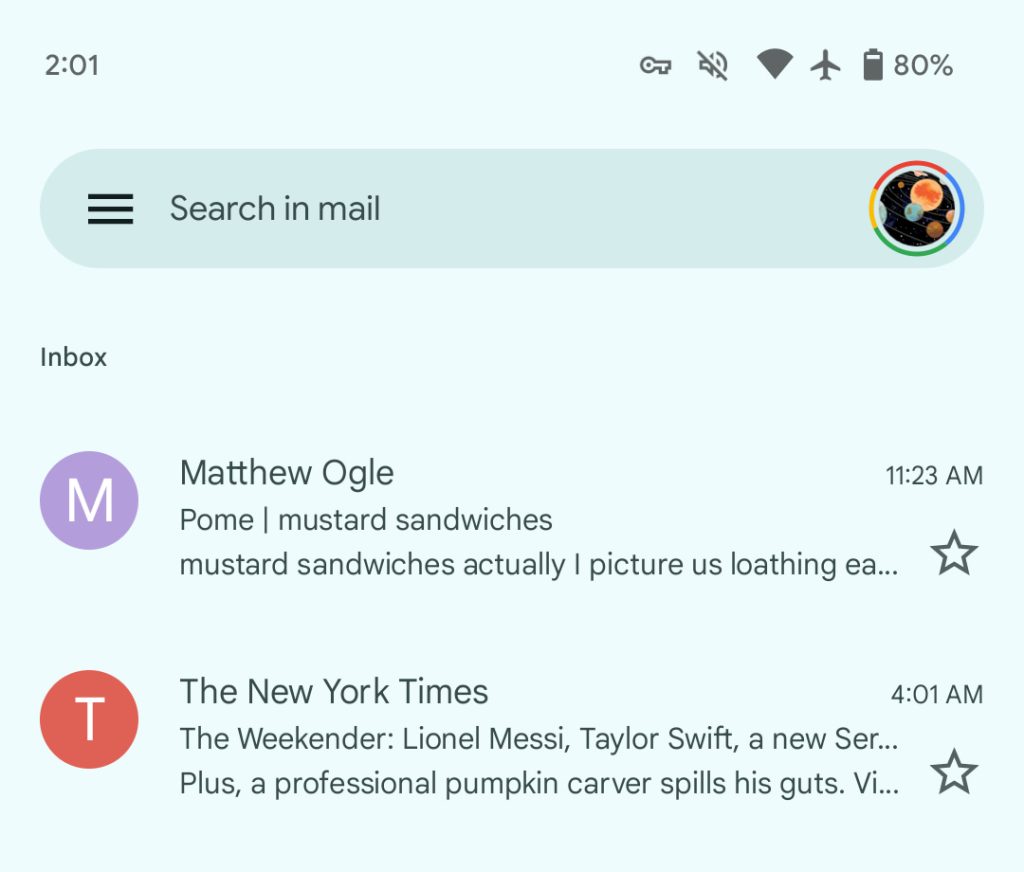
Task: Tap the airplane mode status icon
Action: point(825,66)
